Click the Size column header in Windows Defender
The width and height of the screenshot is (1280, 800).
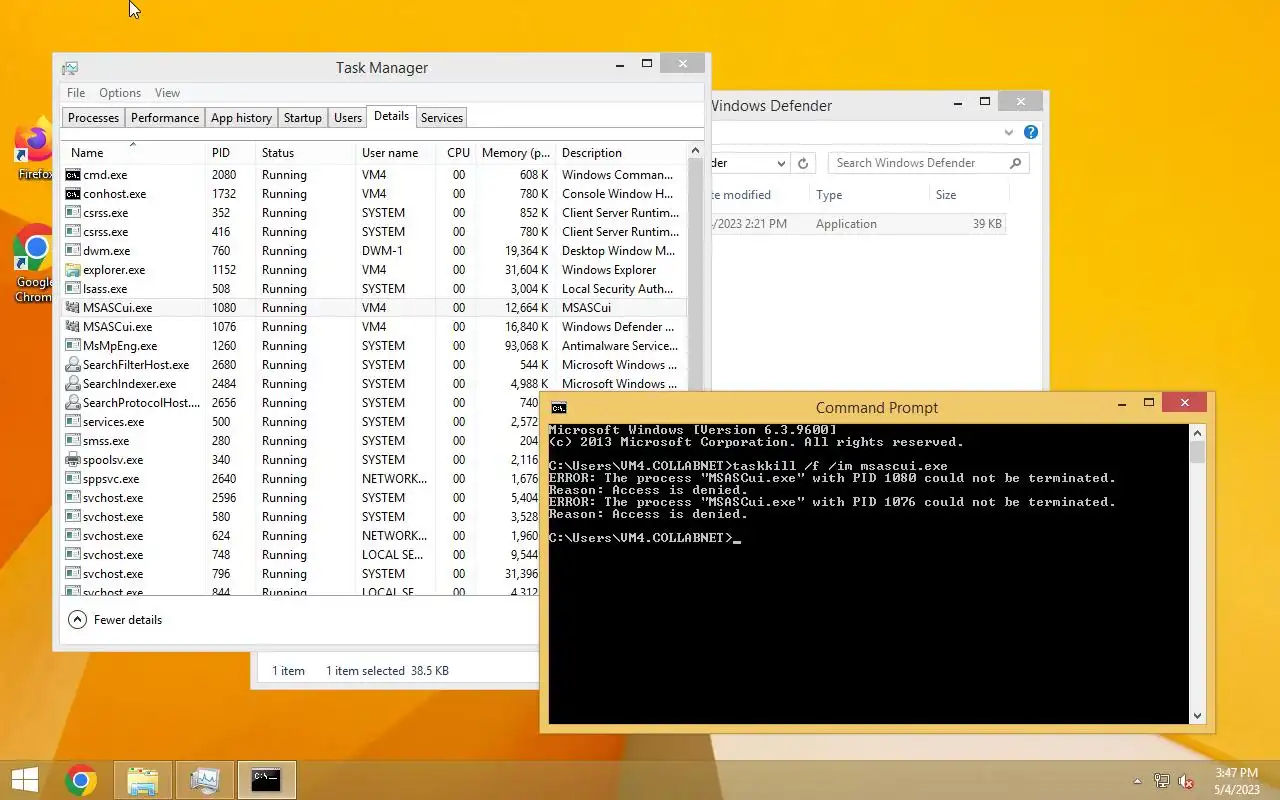[x=968, y=195]
